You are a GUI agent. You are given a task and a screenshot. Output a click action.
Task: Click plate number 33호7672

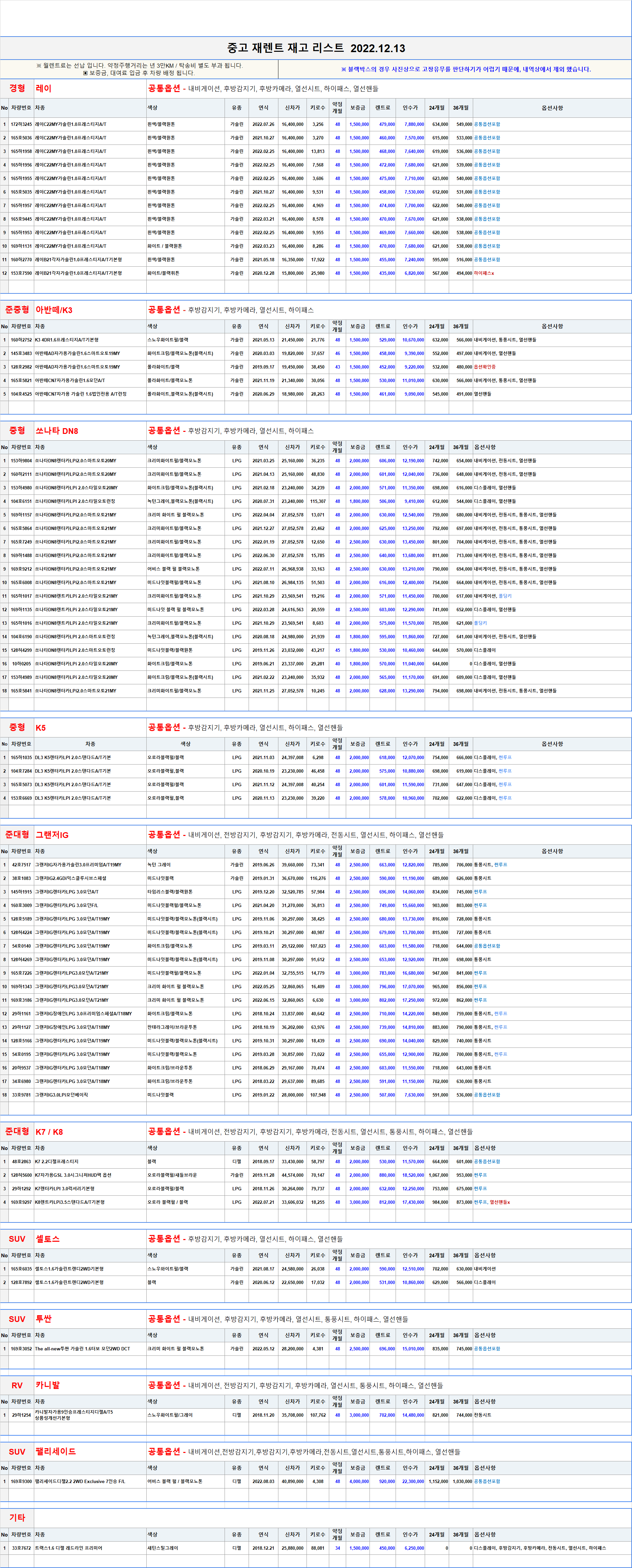[x=21, y=1547]
